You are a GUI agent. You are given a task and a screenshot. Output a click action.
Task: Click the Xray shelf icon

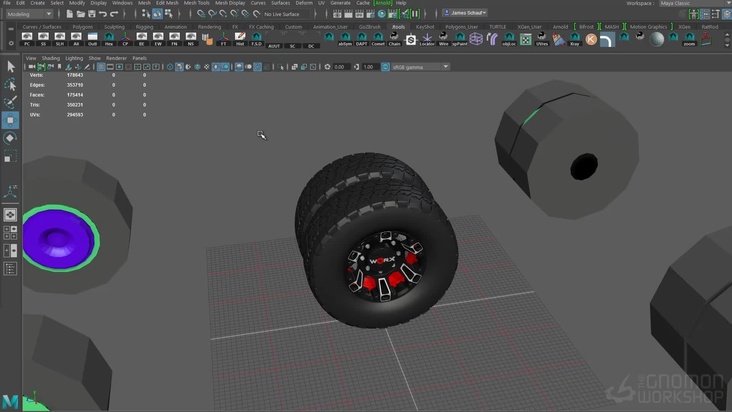click(575, 39)
